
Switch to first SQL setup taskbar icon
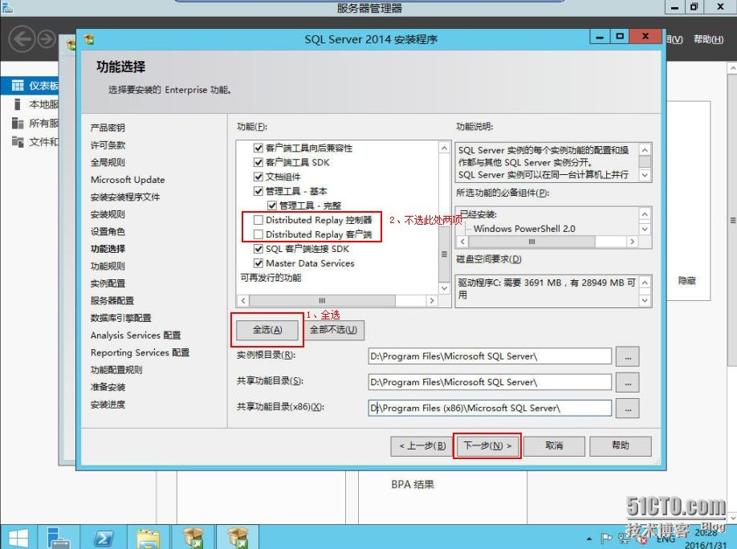pyautogui.click(x=193, y=538)
